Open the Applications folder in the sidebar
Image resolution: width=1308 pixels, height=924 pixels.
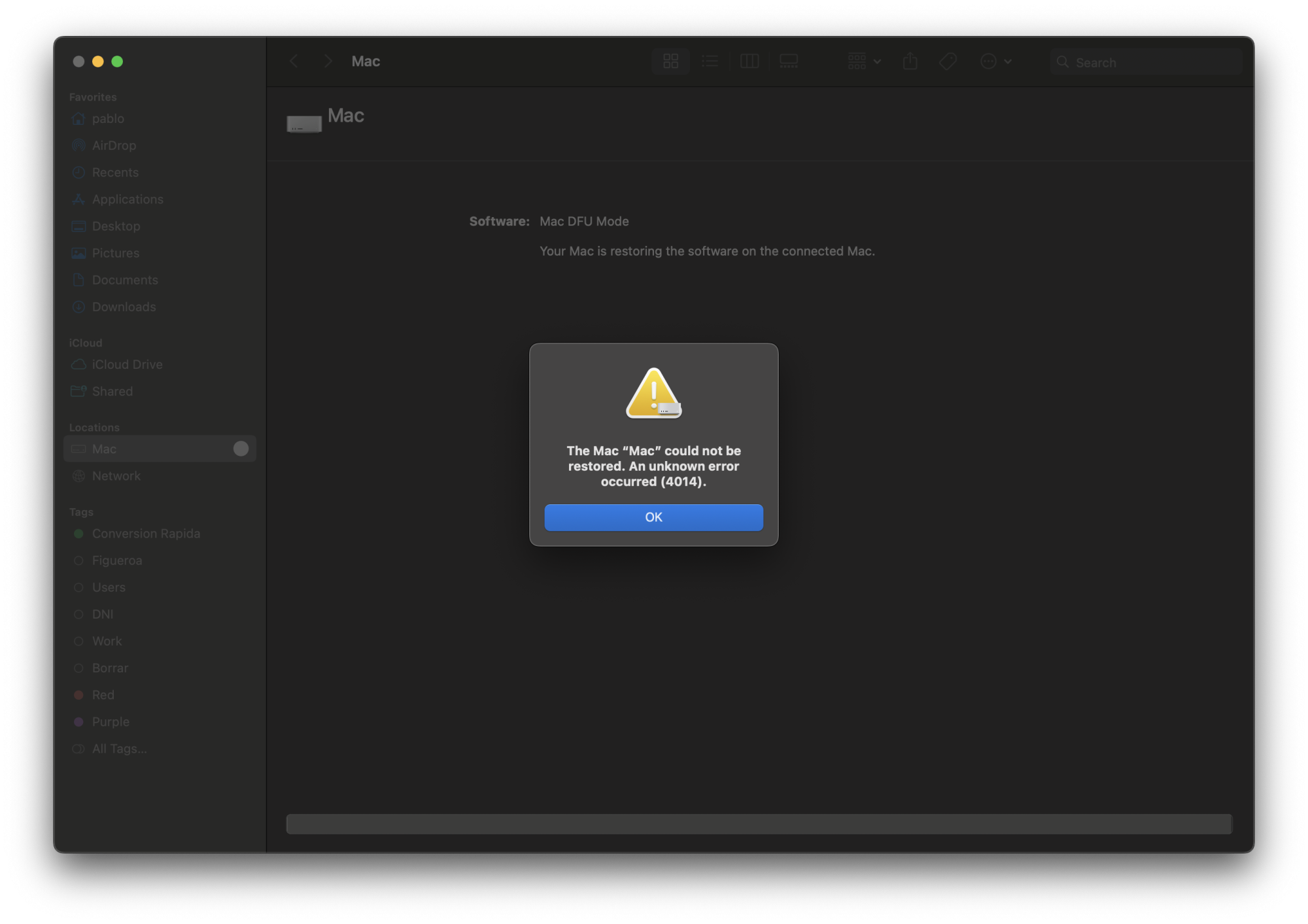tap(128, 199)
